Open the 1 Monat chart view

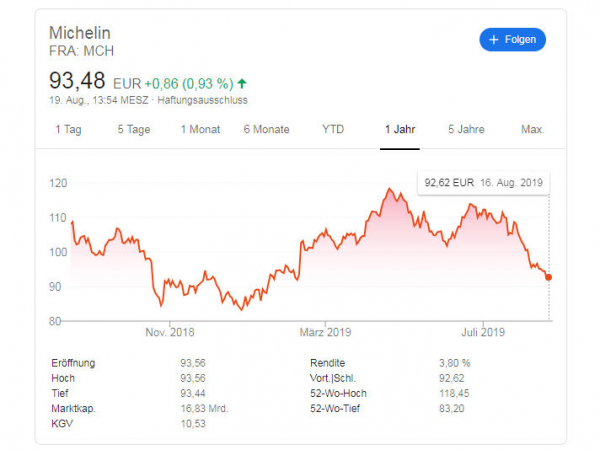pyautogui.click(x=200, y=129)
